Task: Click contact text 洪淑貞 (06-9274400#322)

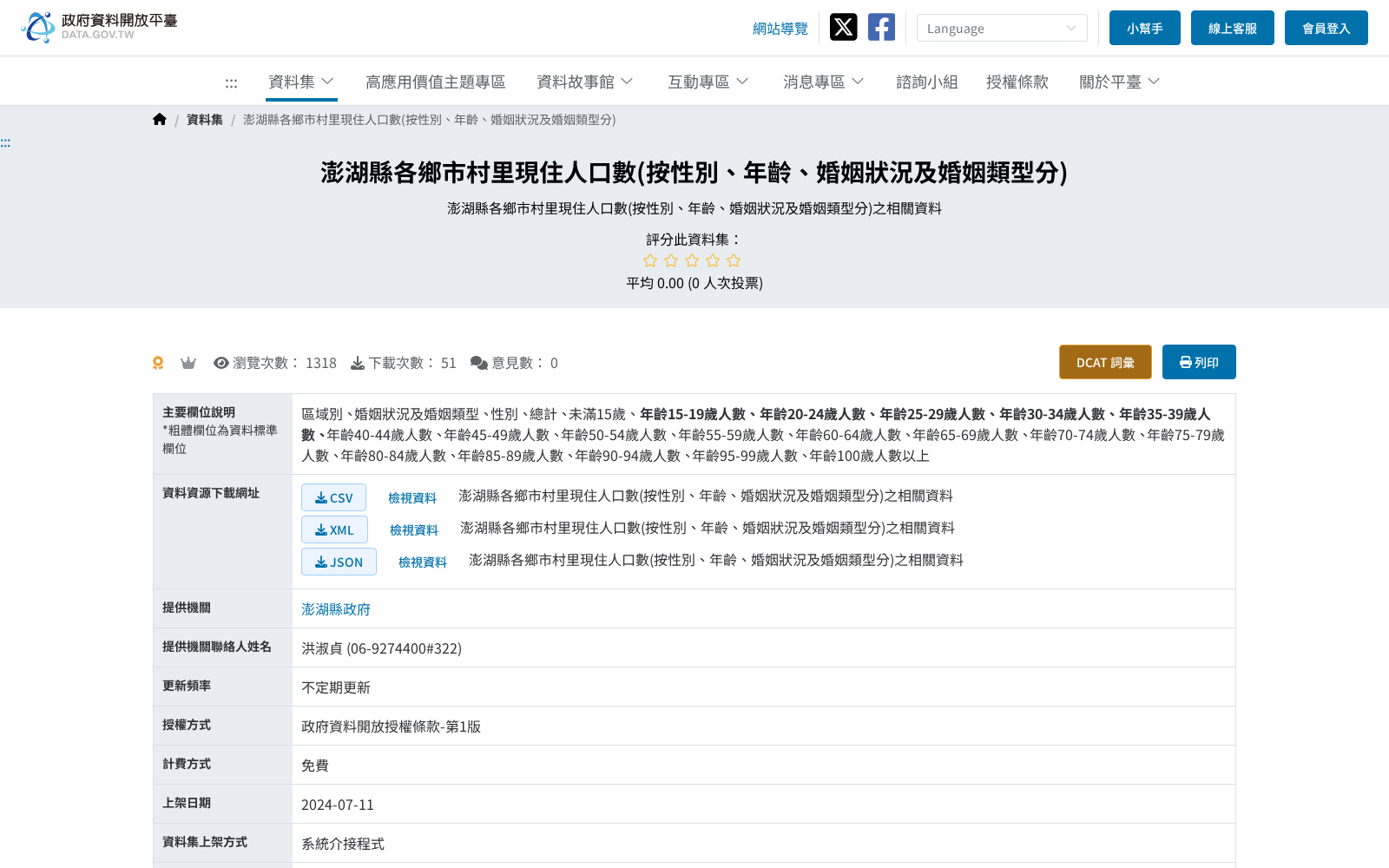Action: tap(381, 648)
